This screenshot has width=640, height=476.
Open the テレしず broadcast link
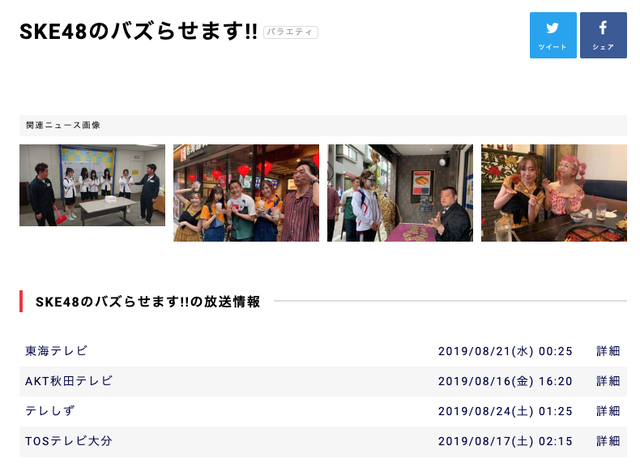[50, 411]
